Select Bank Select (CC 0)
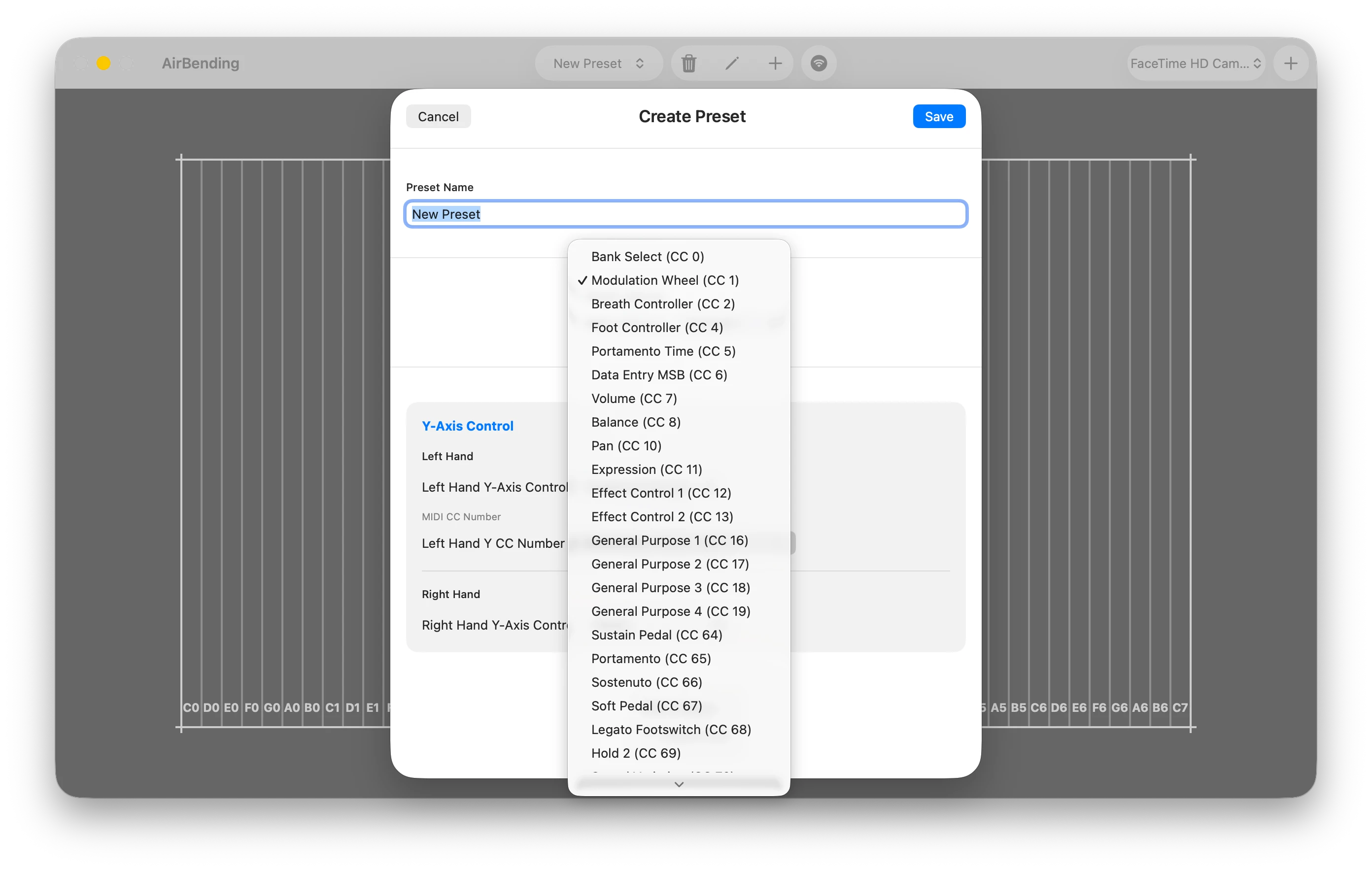 [647, 256]
